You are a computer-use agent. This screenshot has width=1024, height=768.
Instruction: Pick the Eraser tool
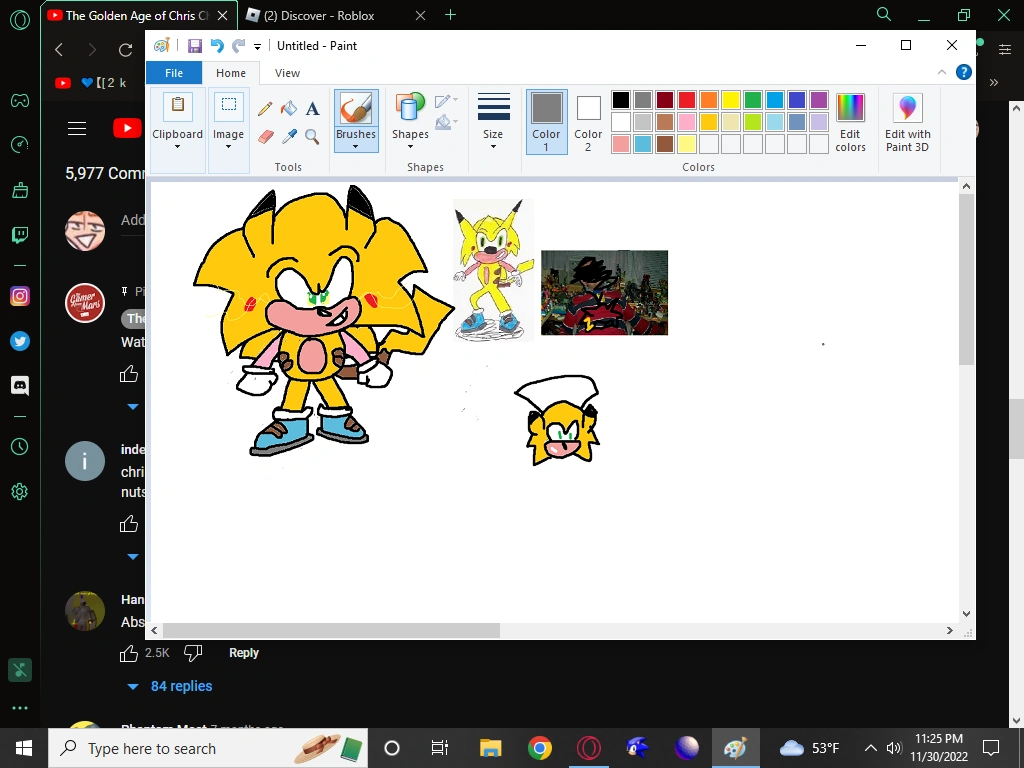pyautogui.click(x=265, y=136)
